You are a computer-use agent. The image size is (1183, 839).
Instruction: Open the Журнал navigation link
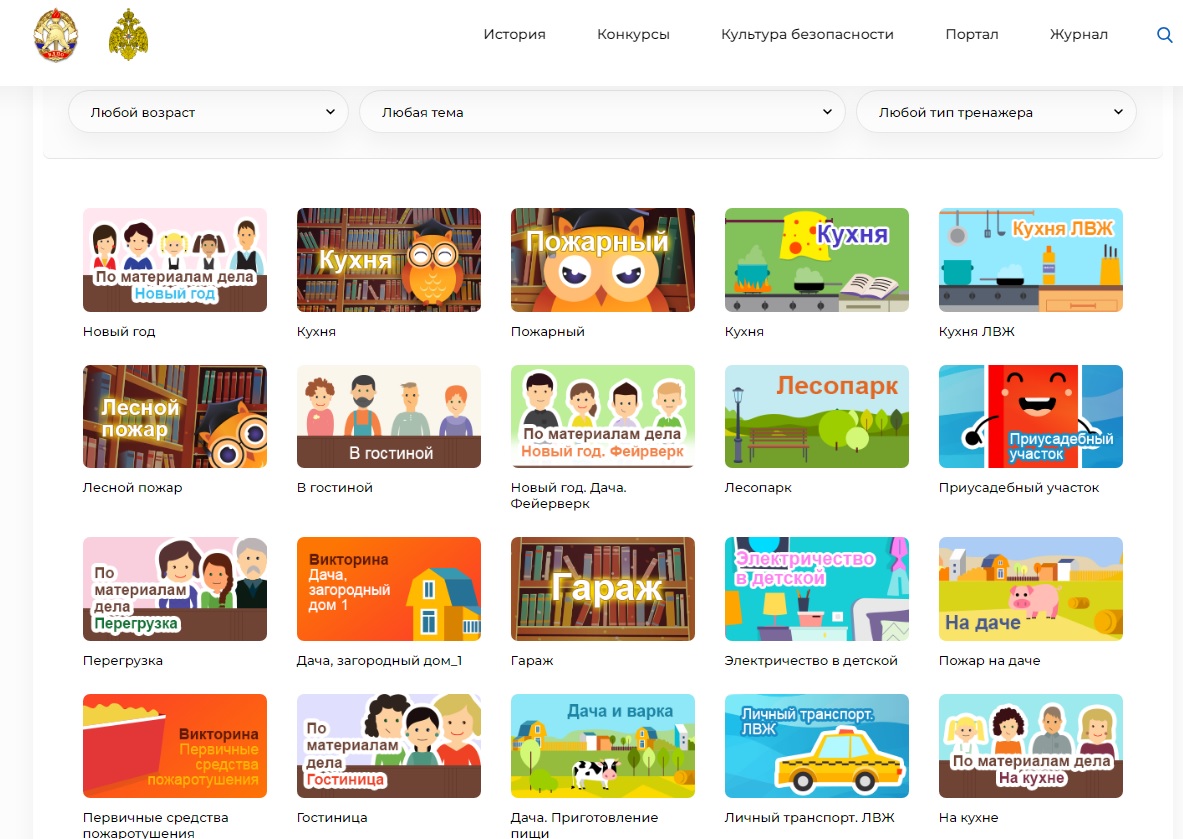point(1078,34)
